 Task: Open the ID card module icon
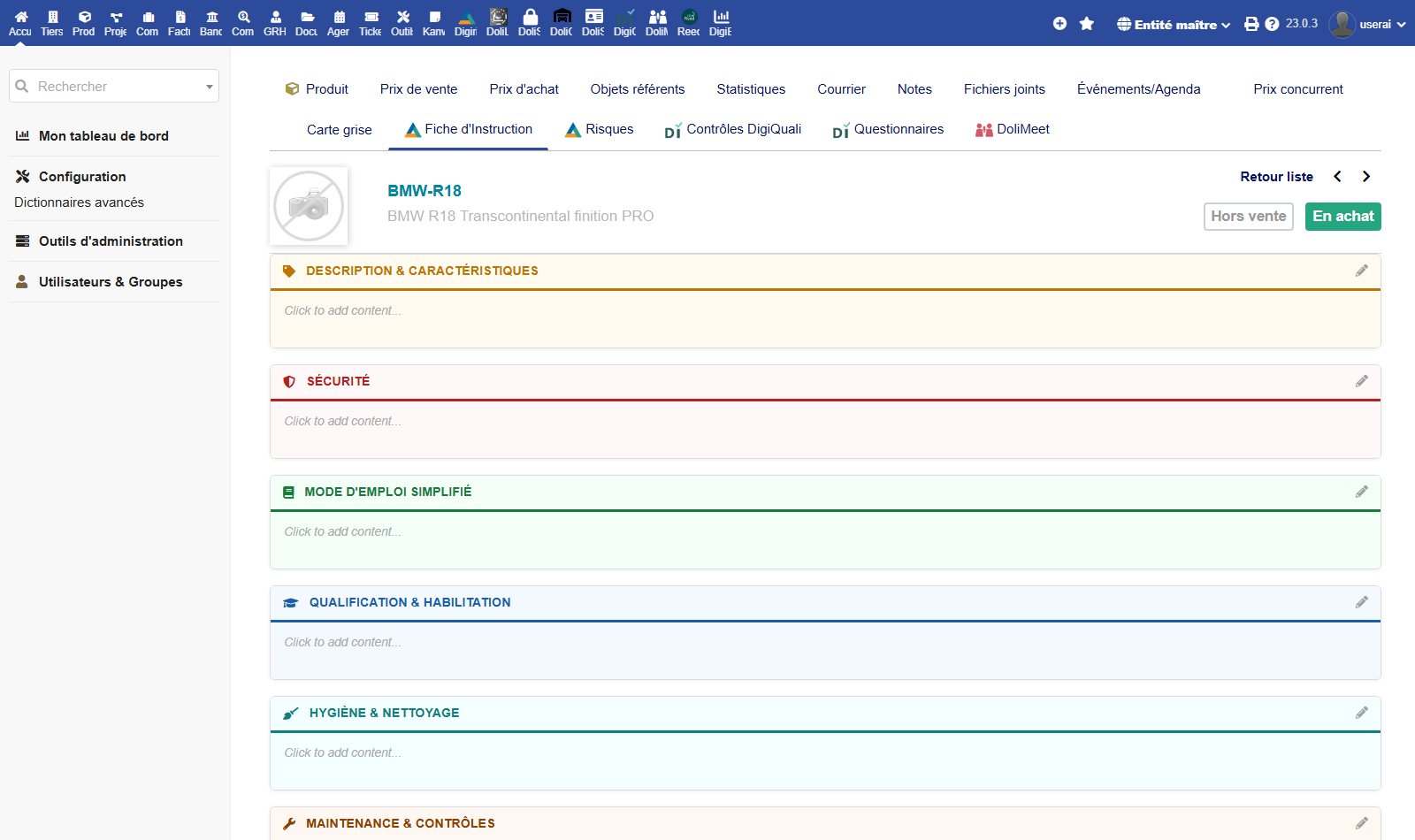[593, 24]
